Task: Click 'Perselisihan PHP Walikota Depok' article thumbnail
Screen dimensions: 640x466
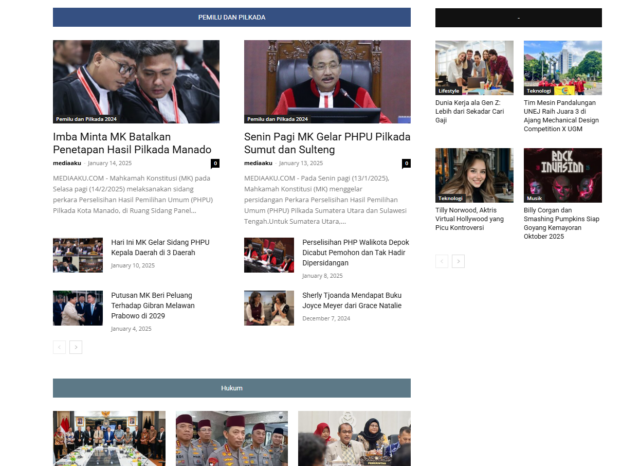Action: (x=269, y=255)
